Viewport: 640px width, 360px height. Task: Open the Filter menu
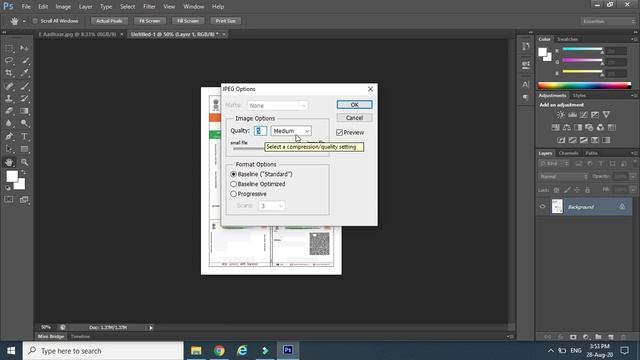[x=149, y=7]
